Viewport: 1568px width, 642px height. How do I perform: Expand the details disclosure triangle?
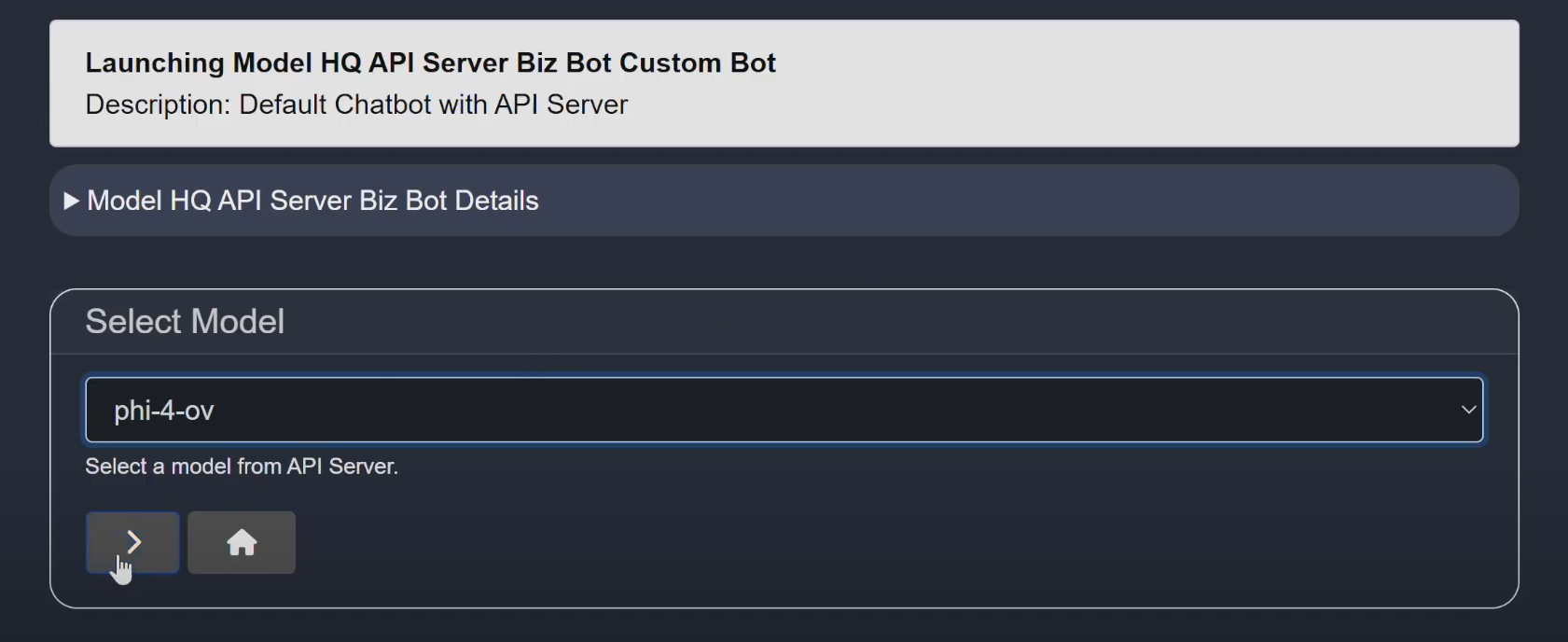click(x=71, y=201)
